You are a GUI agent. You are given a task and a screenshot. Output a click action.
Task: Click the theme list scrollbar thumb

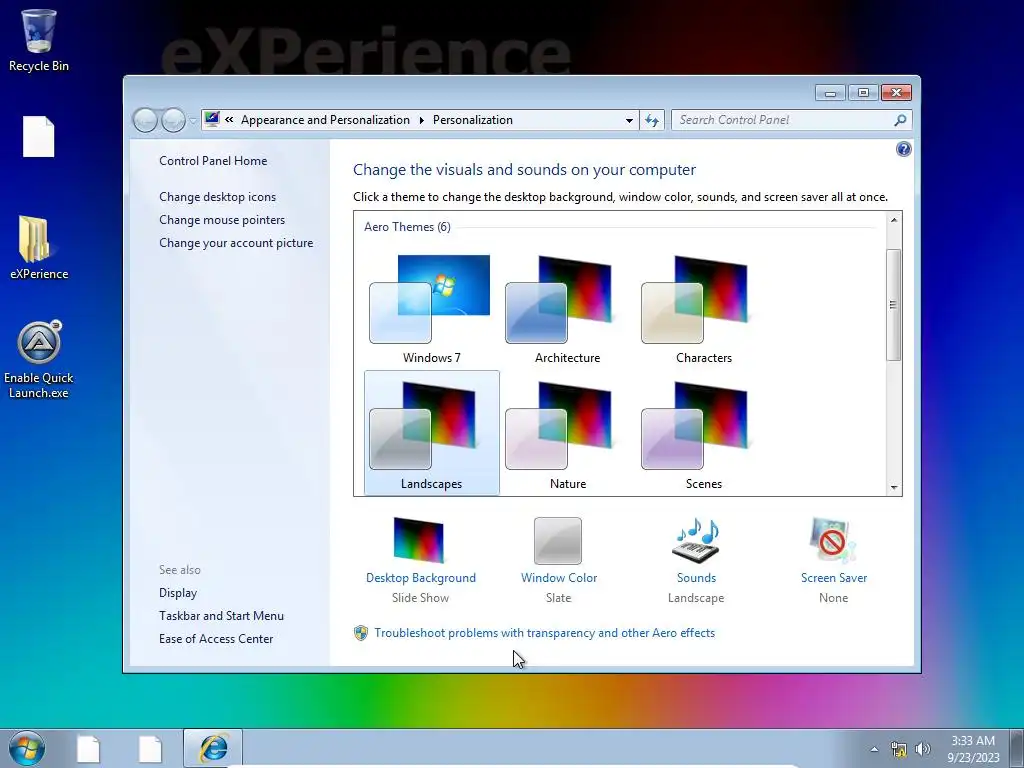click(893, 304)
